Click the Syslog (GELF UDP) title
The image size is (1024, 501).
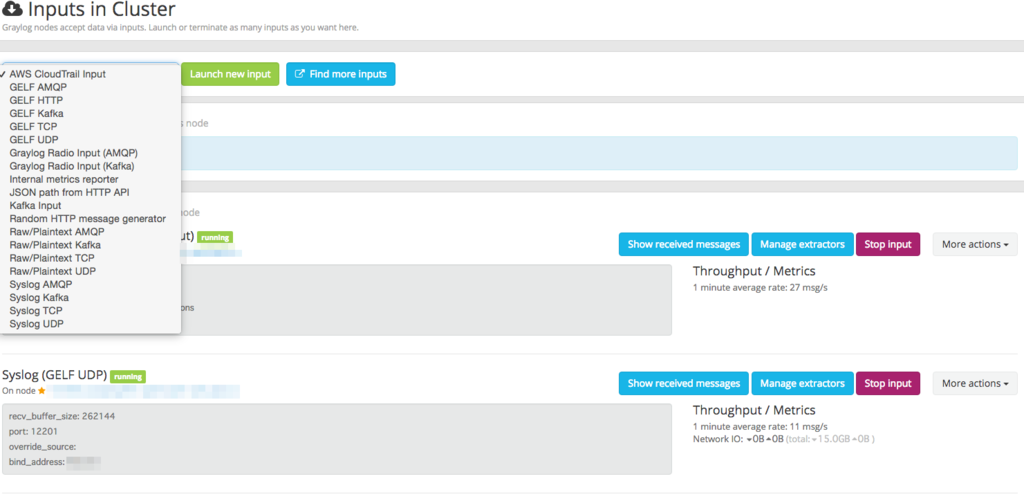pos(54,376)
